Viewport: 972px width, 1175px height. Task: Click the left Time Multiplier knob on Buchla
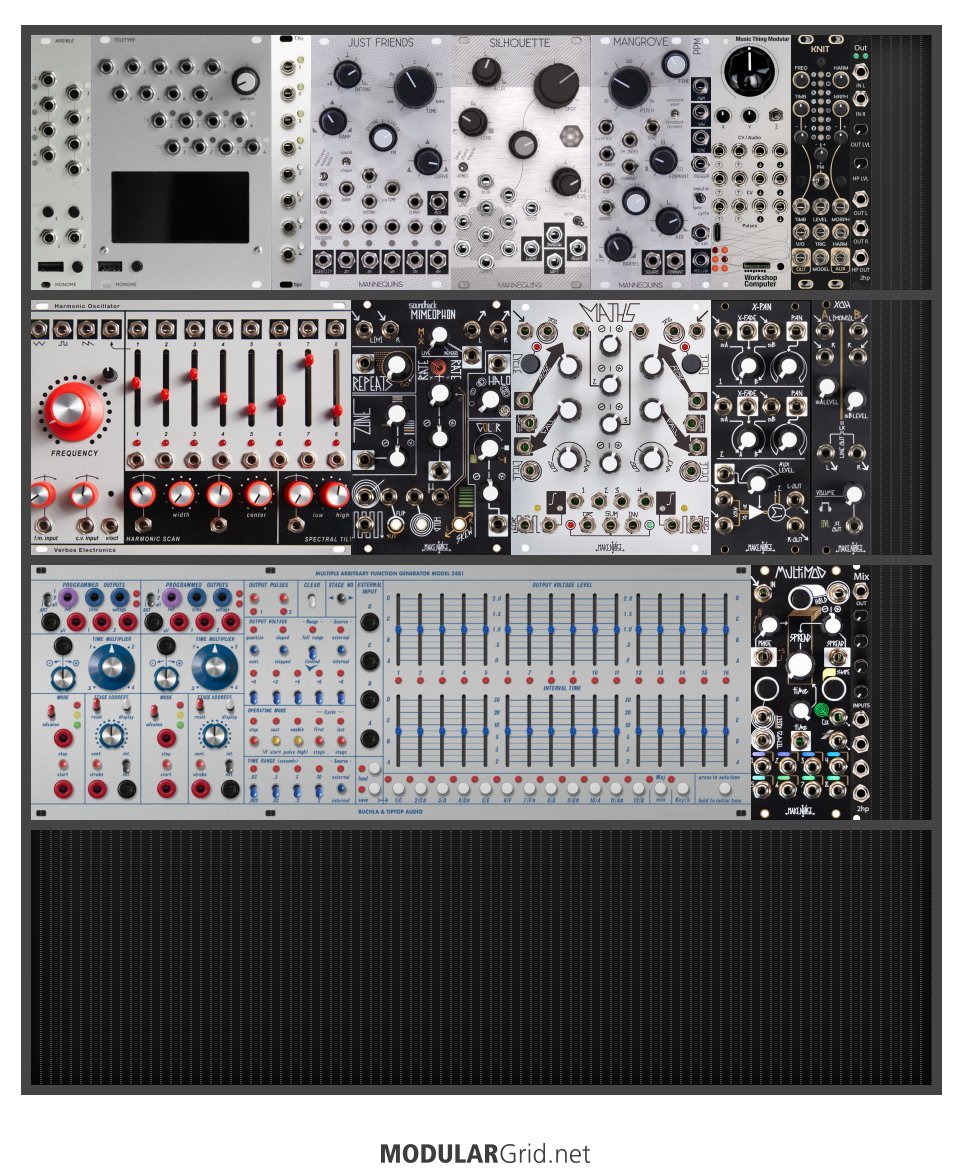(x=112, y=666)
